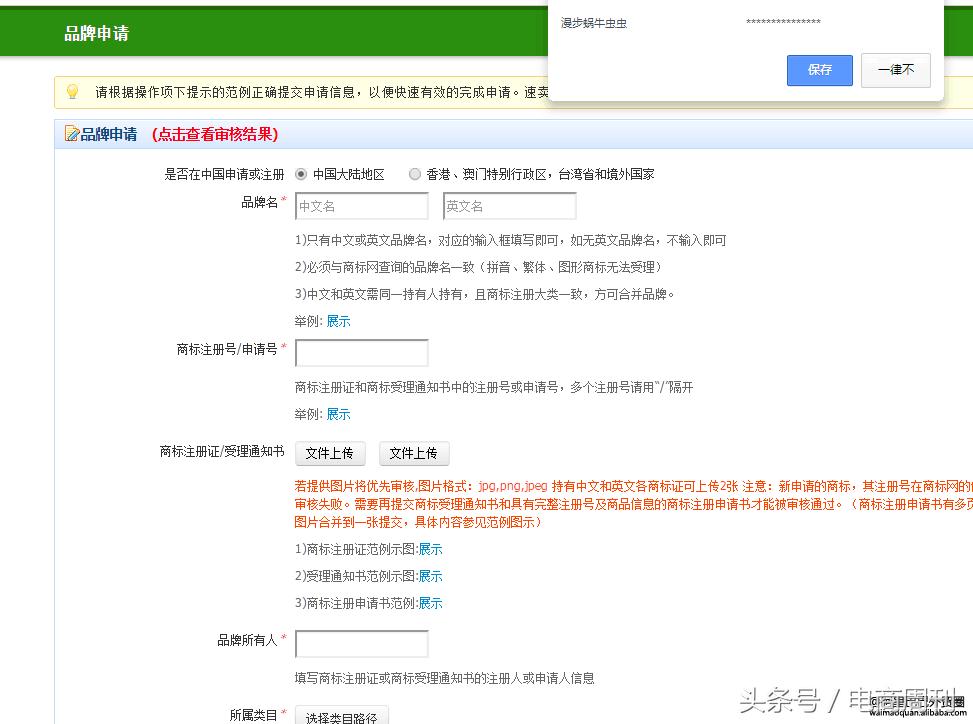
Task: Click the first 文件上传 upload button
Action: pyautogui.click(x=330, y=452)
